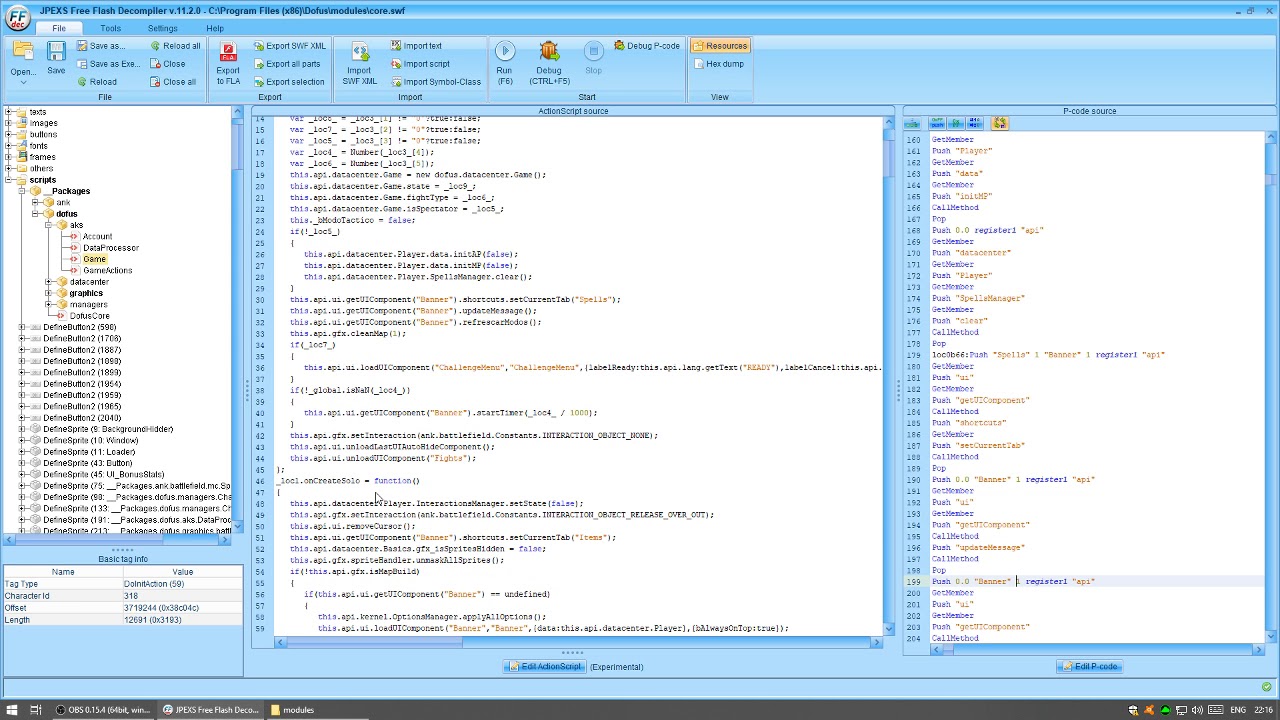Image resolution: width=1280 pixels, height=720 pixels.
Task: Click the Value column header
Action: pos(182,572)
